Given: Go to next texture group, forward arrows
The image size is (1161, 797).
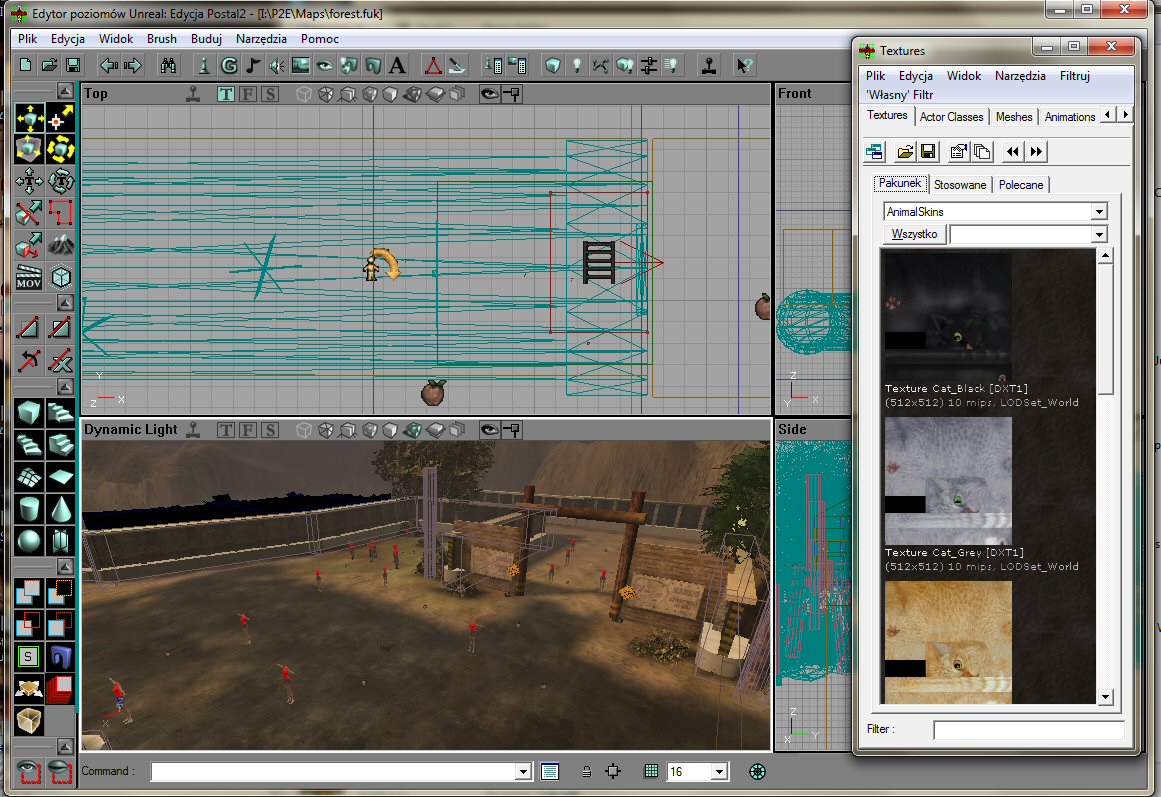Looking at the screenshot, I should [x=1036, y=152].
